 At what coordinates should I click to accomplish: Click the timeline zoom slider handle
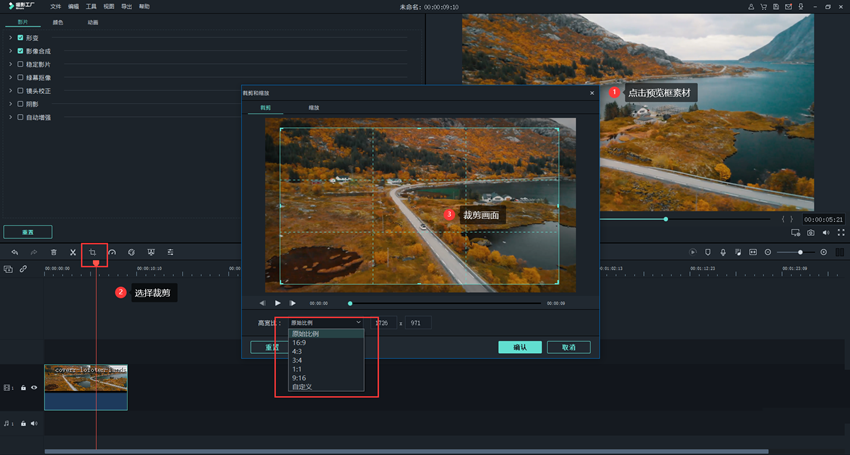click(x=800, y=252)
